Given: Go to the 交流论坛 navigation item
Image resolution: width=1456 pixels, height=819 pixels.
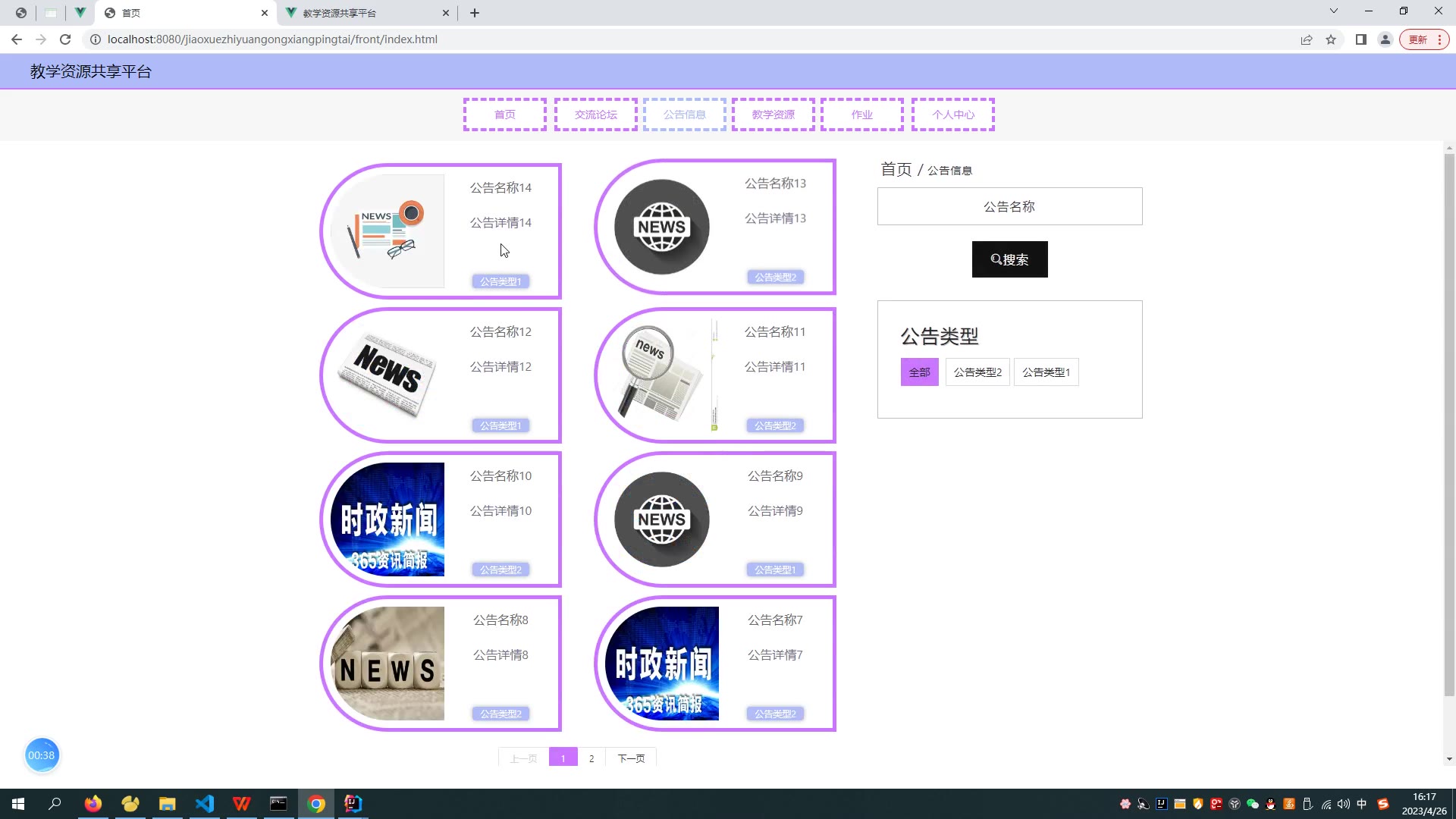Looking at the screenshot, I should click(x=595, y=115).
